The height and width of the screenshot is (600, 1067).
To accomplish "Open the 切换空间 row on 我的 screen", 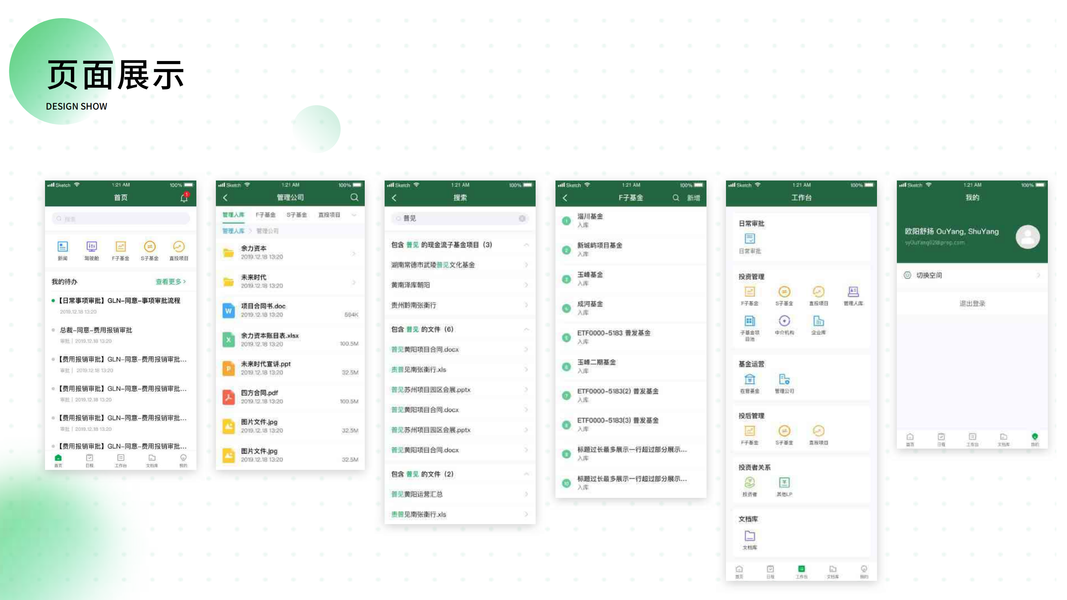I will coord(972,276).
